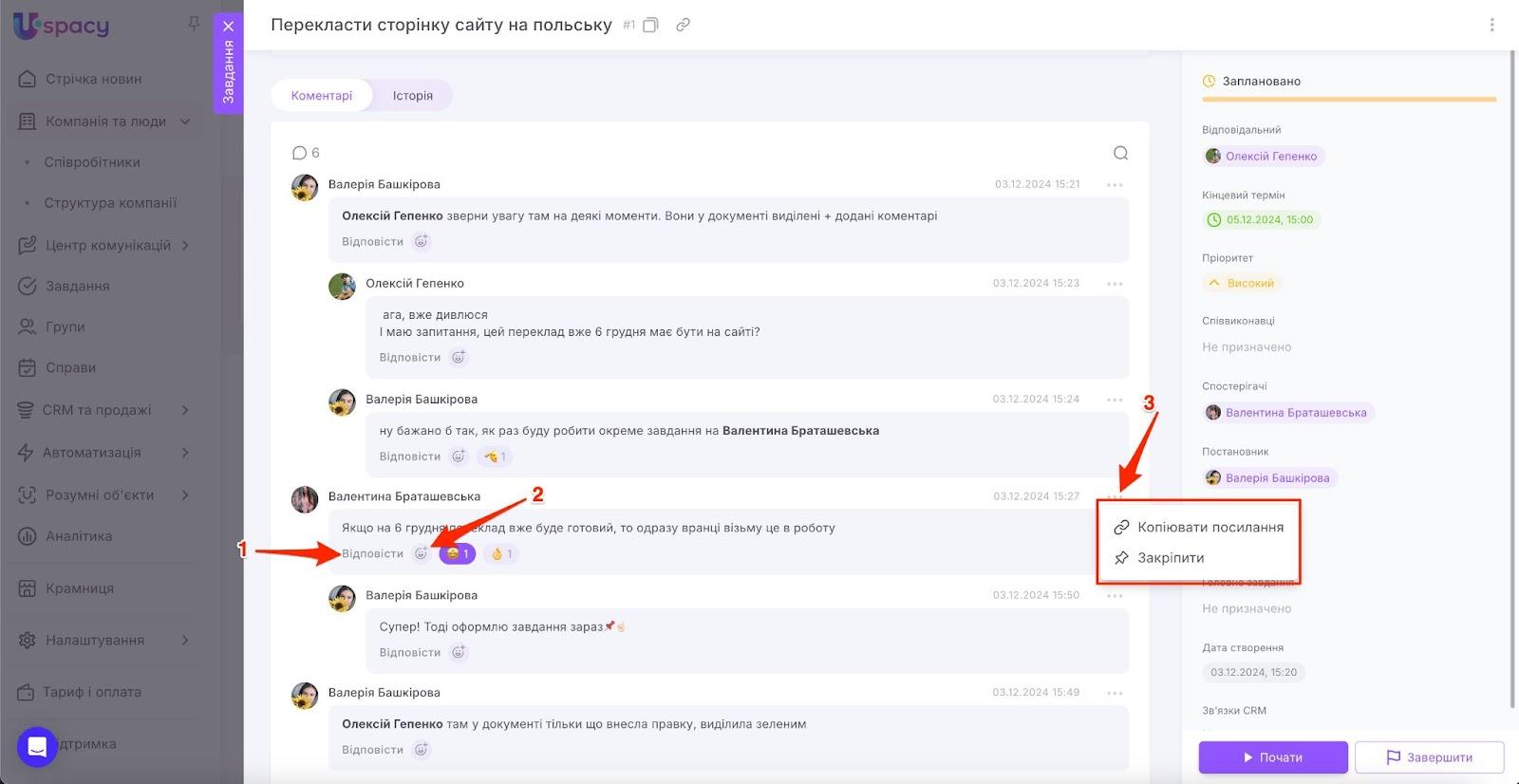Open the support chat widget

[37, 746]
